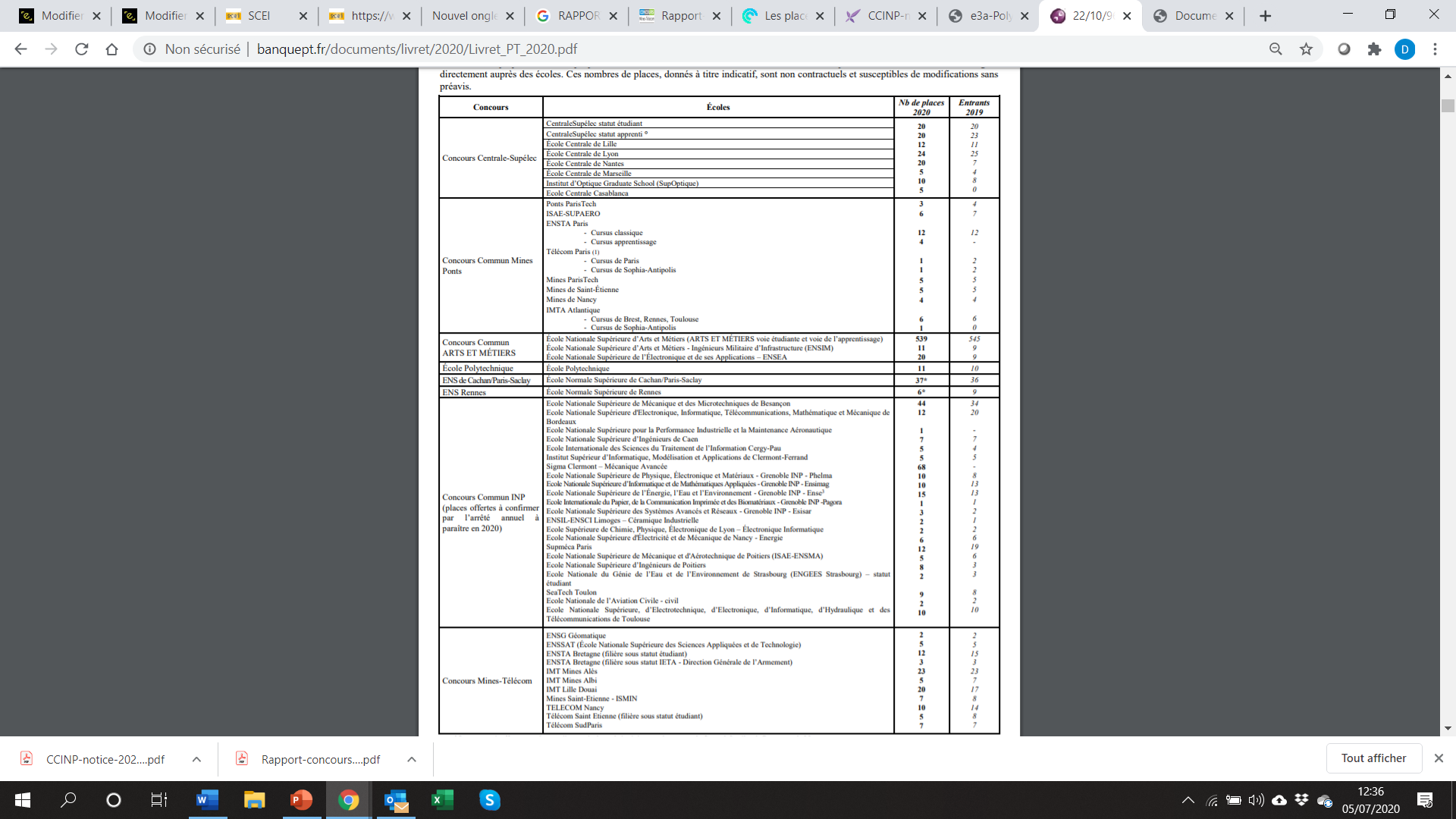Image resolution: width=1456 pixels, height=819 pixels.
Task: Click the browser reload page icon
Action: pyautogui.click(x=81, y=49)
